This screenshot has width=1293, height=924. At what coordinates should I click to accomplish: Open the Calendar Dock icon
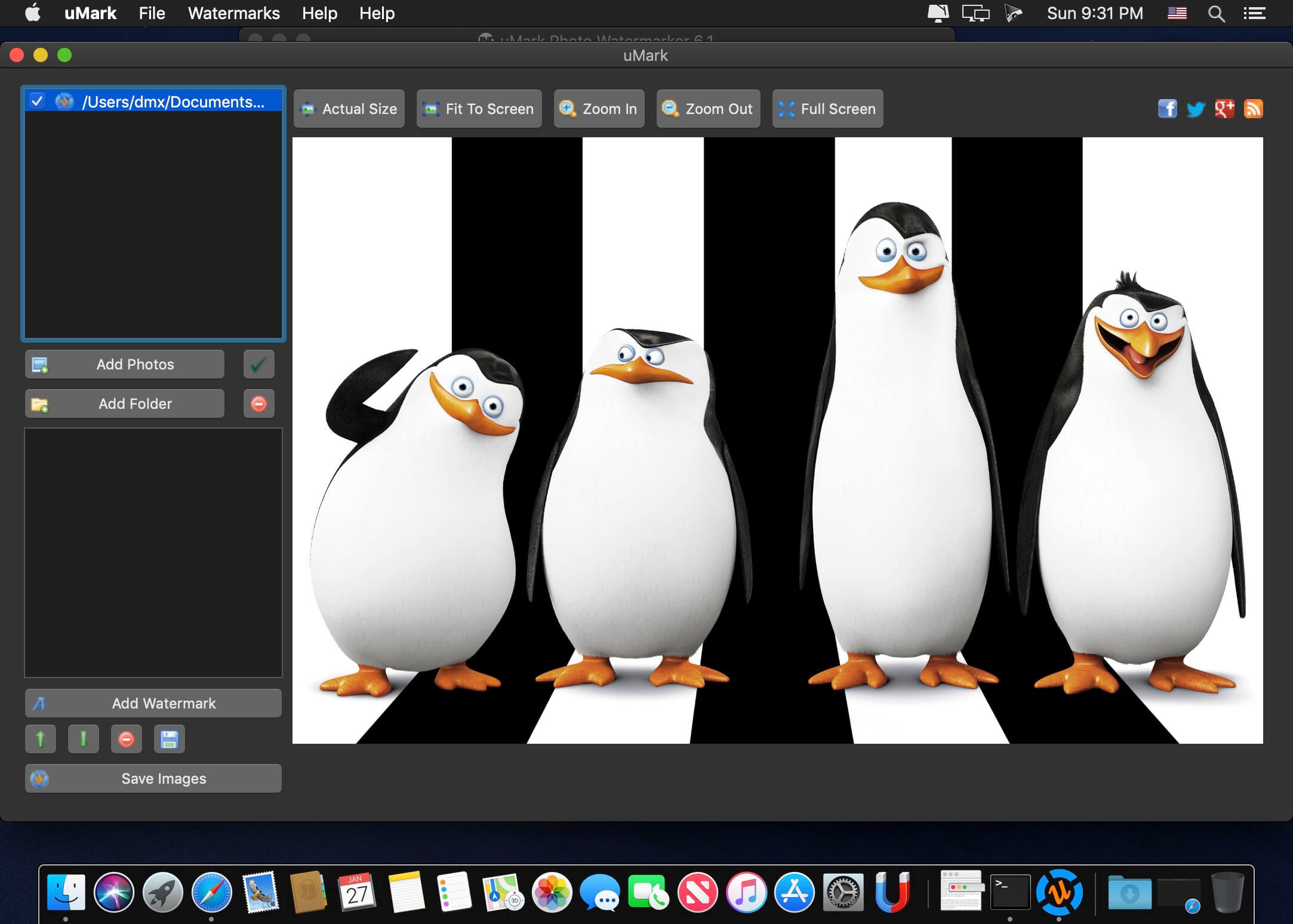click(357, 892)
